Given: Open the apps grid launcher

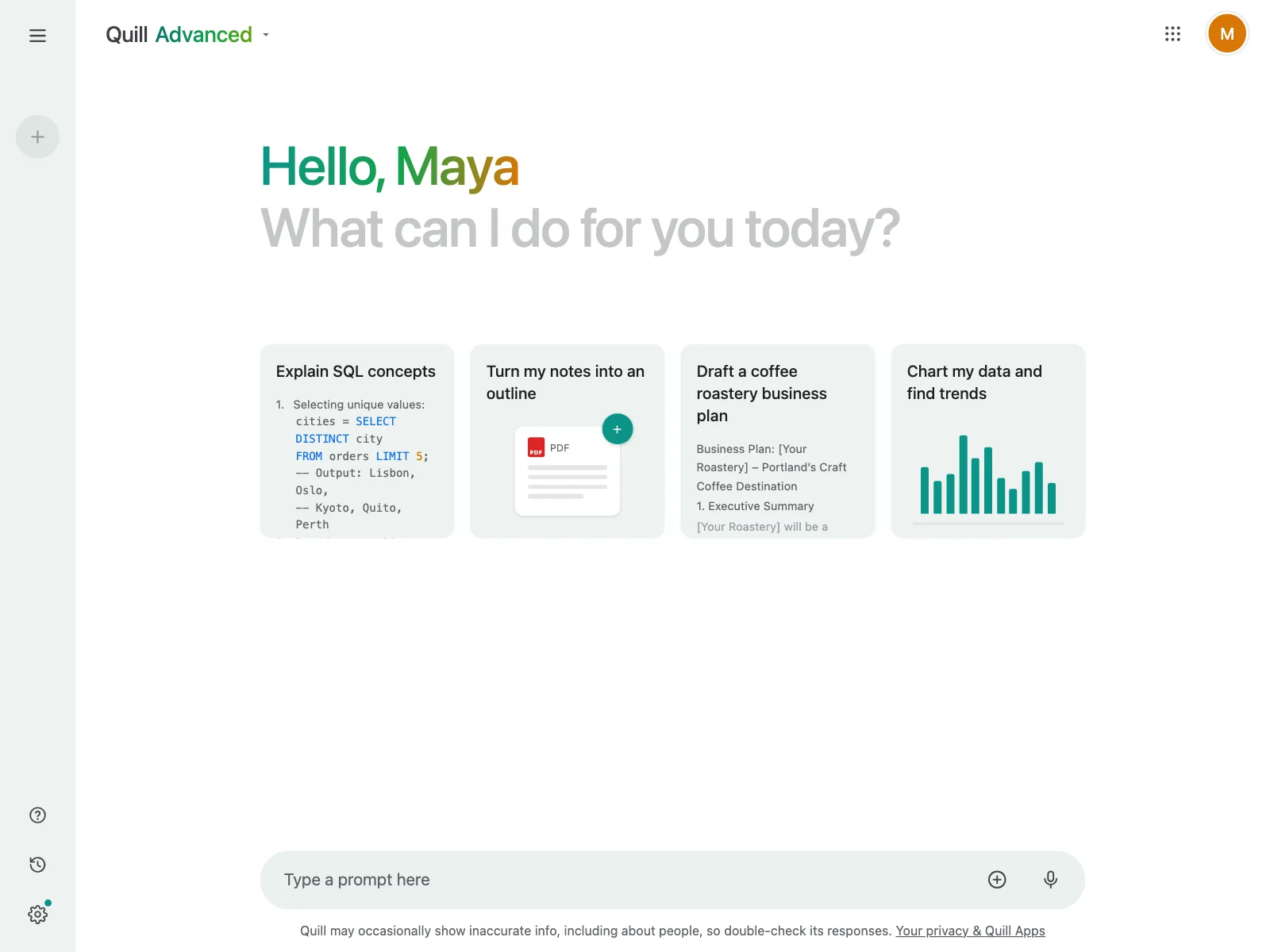Looking at the screenshot, I should [x=1172, y=34].
